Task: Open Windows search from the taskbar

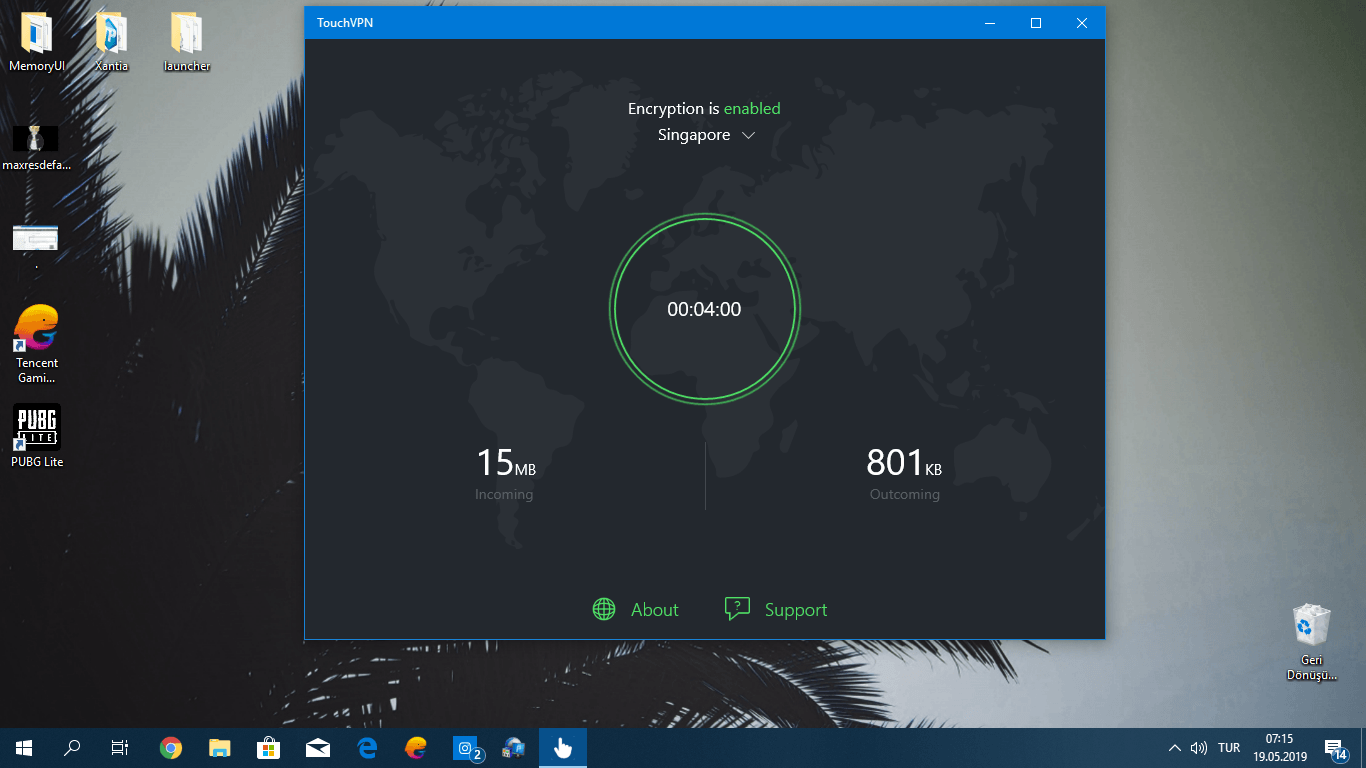Action: pyautogui.click(x=72, y=748)
